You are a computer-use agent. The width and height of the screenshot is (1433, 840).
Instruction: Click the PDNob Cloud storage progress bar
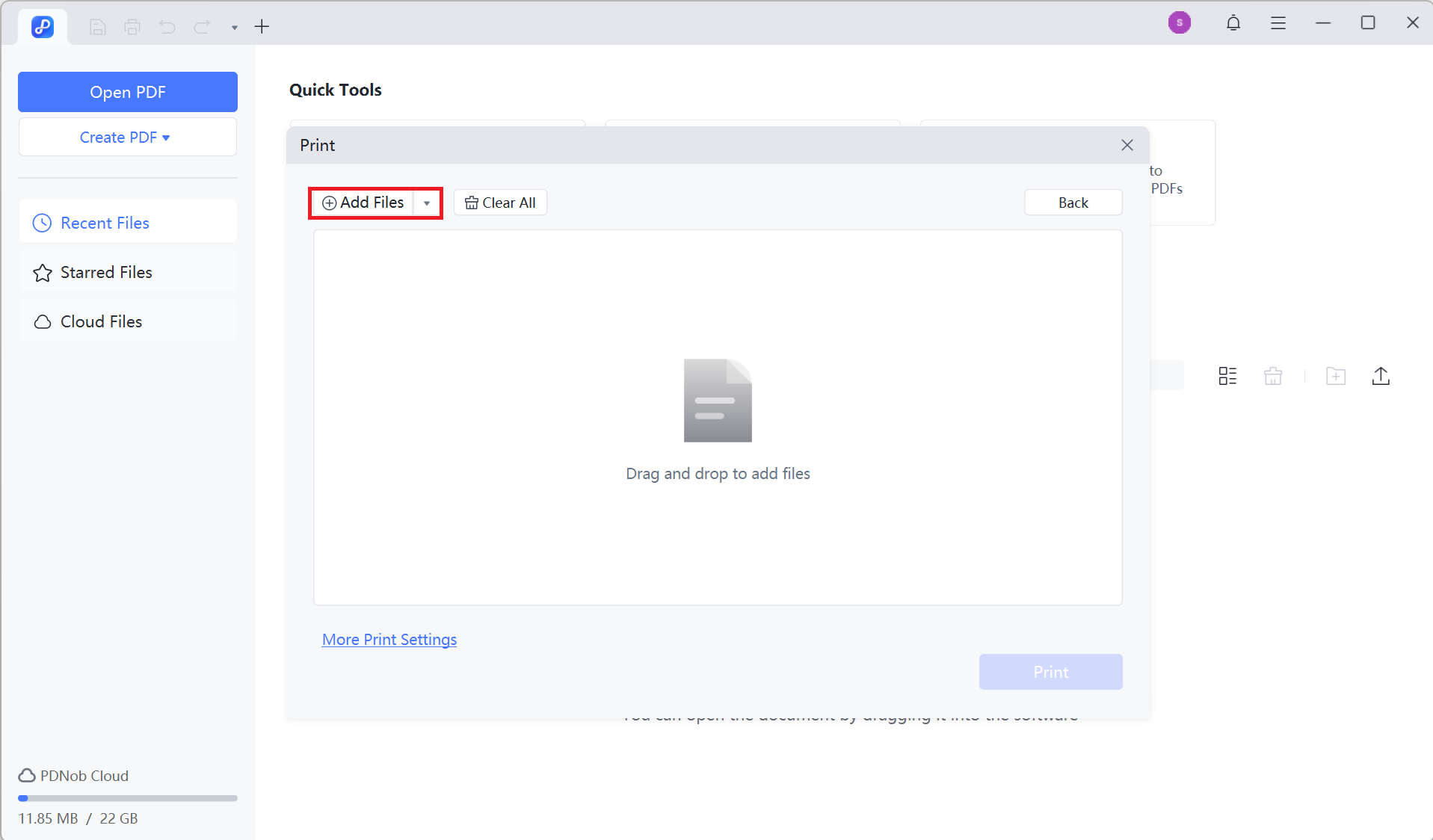click(x=127, y=798)
